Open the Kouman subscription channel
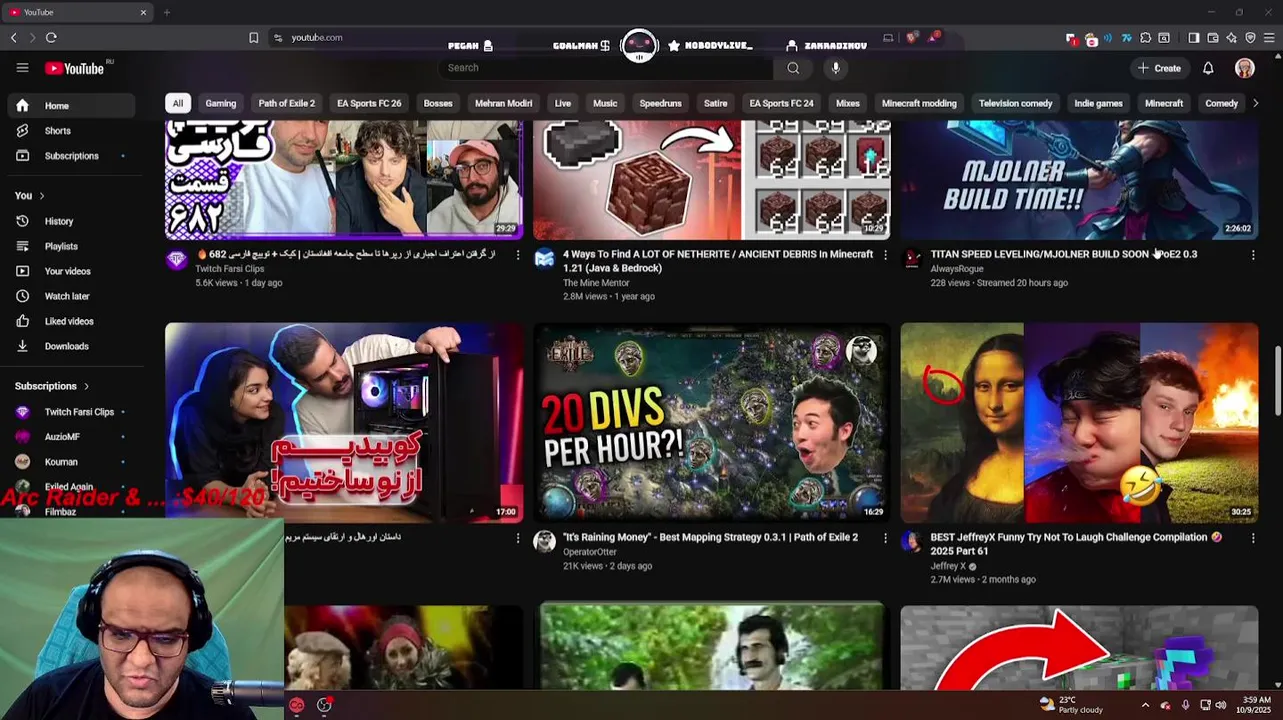 click(71, 462)
